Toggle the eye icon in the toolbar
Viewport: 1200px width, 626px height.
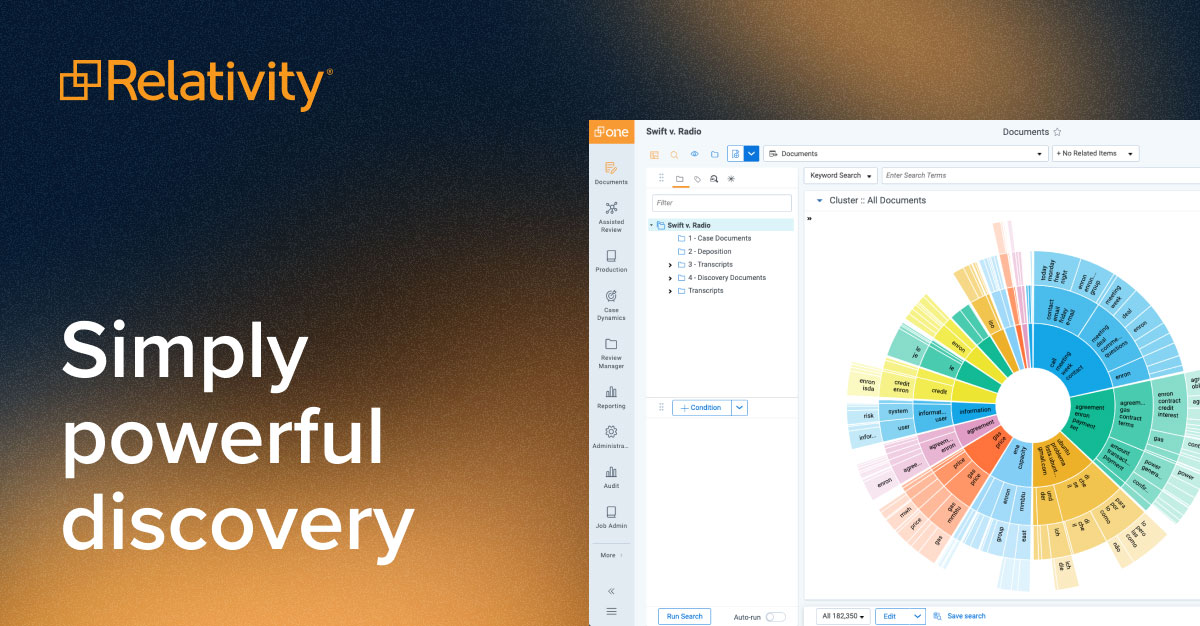point(694,154)
